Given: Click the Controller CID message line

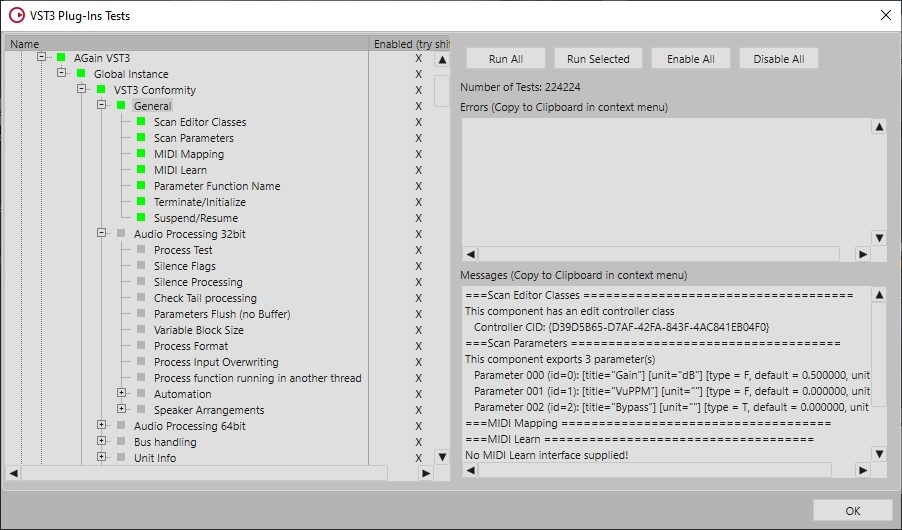Looking at the screenshot, I should coord(621,327).
